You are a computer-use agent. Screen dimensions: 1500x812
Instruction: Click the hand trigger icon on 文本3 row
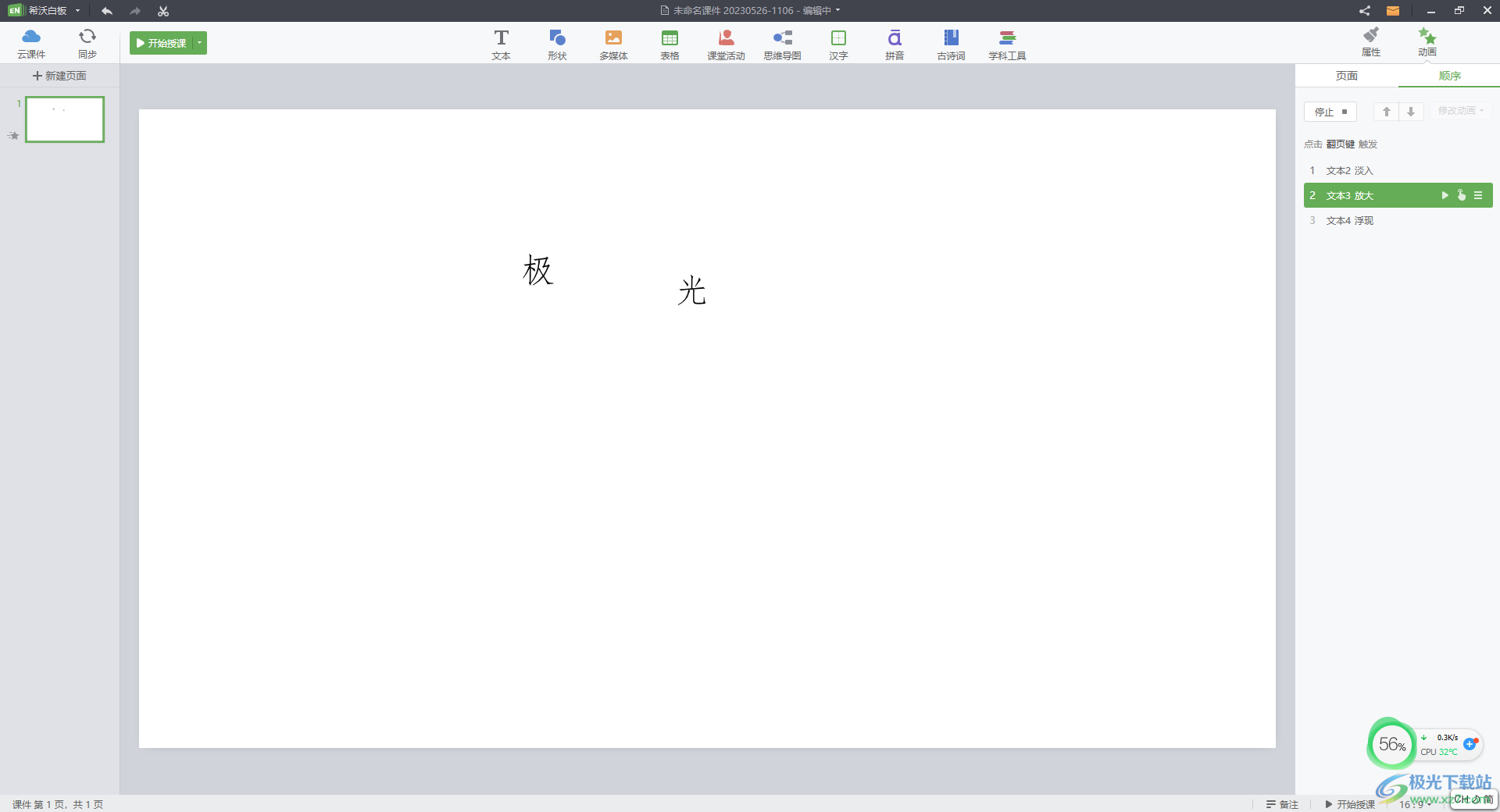[x=1461, y=195]
